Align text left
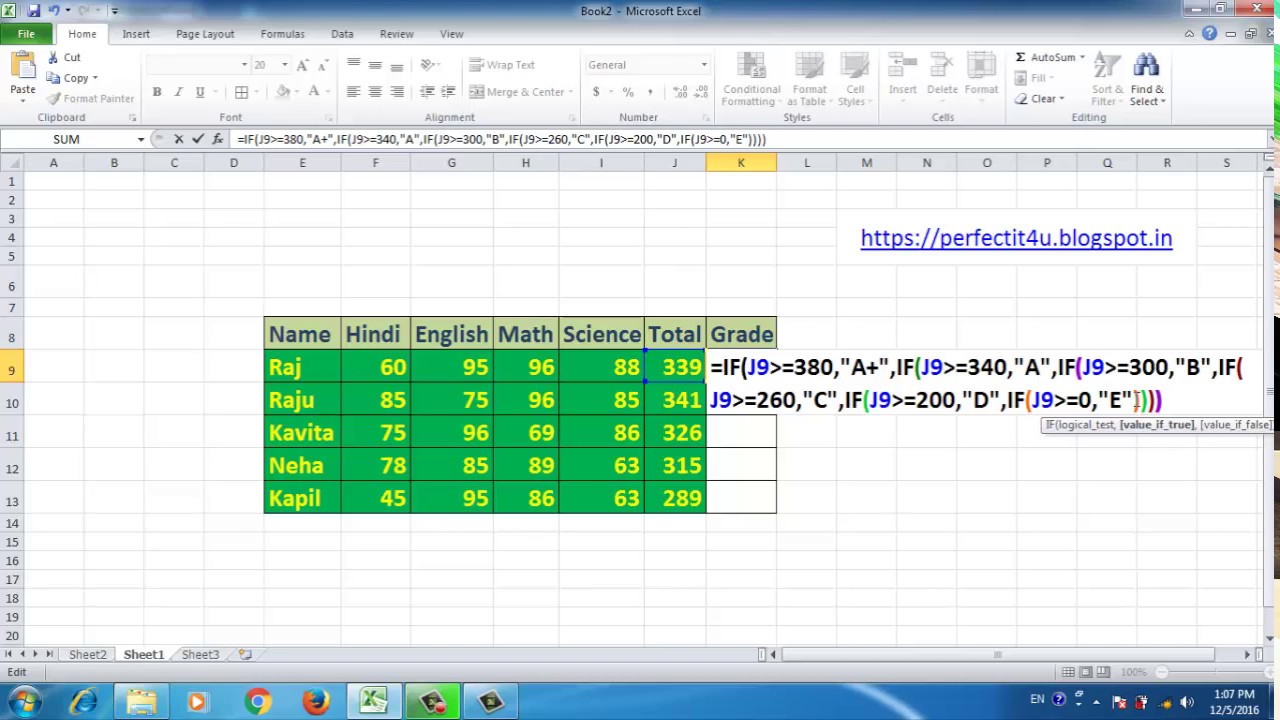 pyautogui.click(x=353, y=92)
